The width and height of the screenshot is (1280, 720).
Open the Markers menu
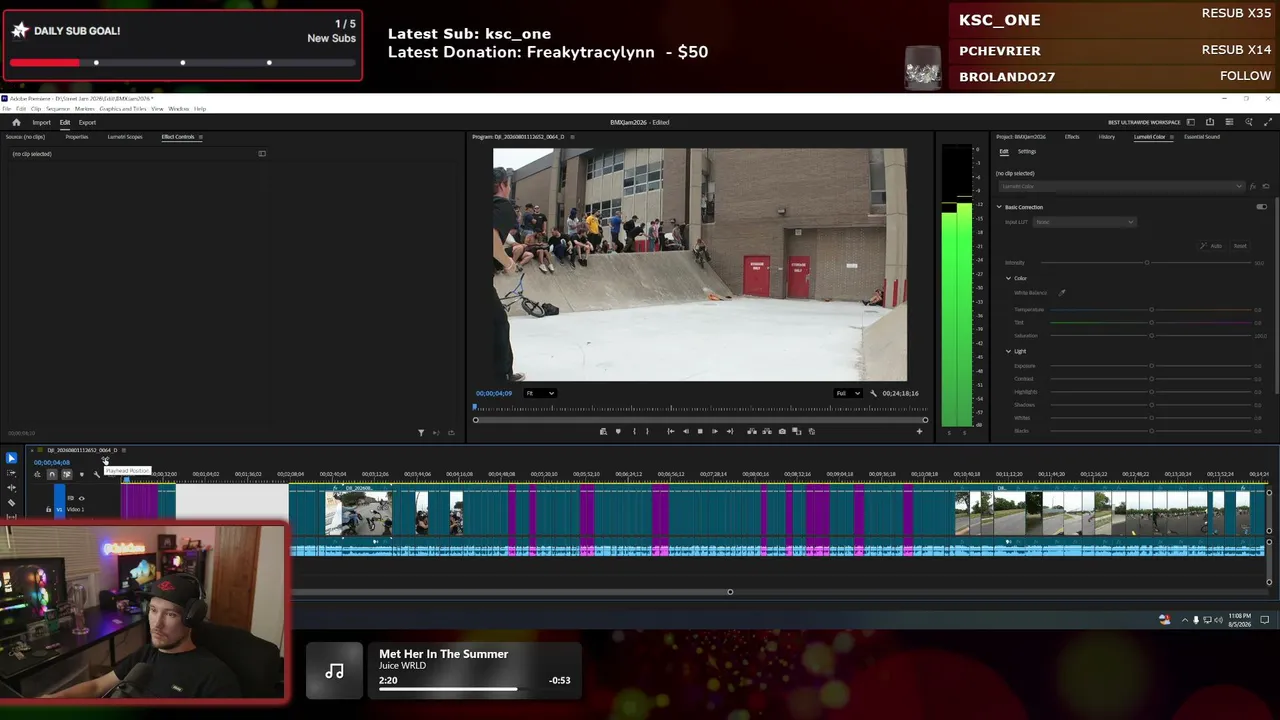84,108
